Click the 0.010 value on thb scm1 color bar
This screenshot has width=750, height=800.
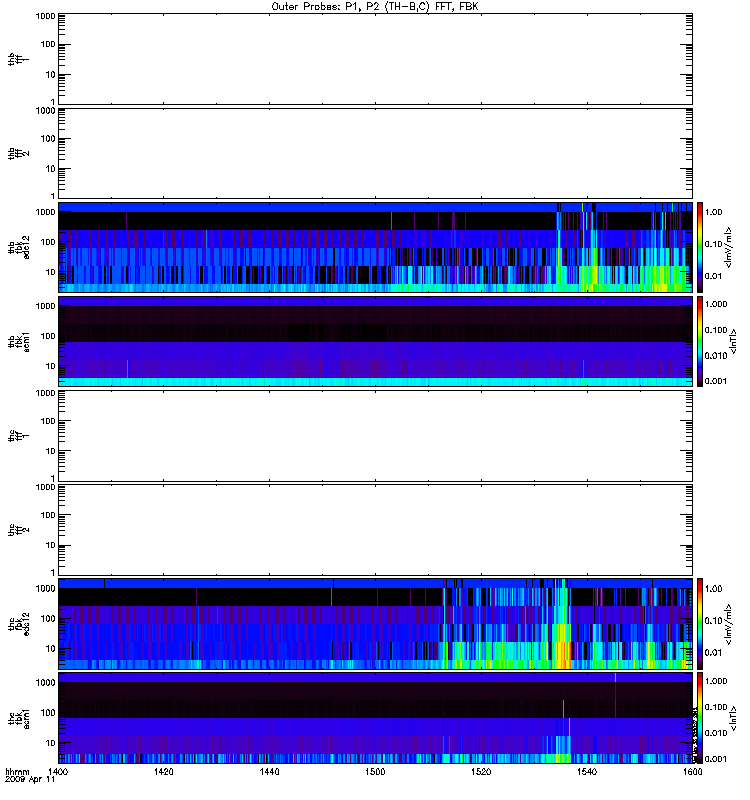click(x=716, y=356)
